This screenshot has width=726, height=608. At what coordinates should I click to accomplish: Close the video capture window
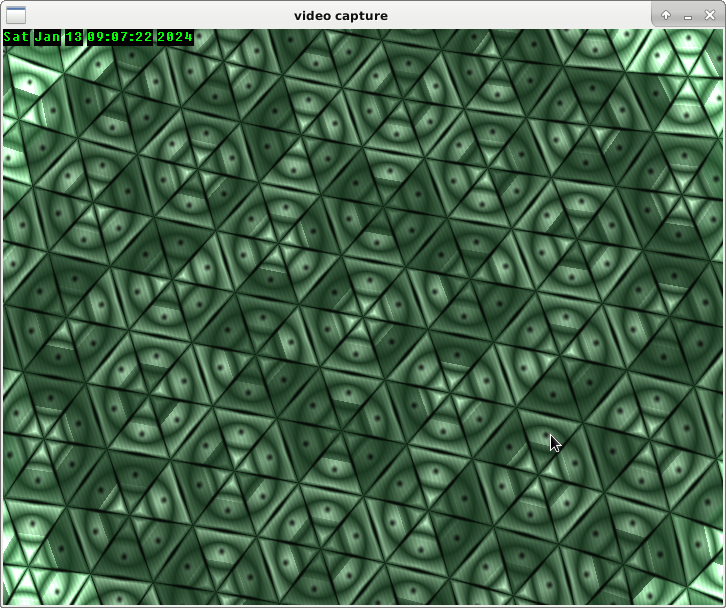click(x=710, y=15)
